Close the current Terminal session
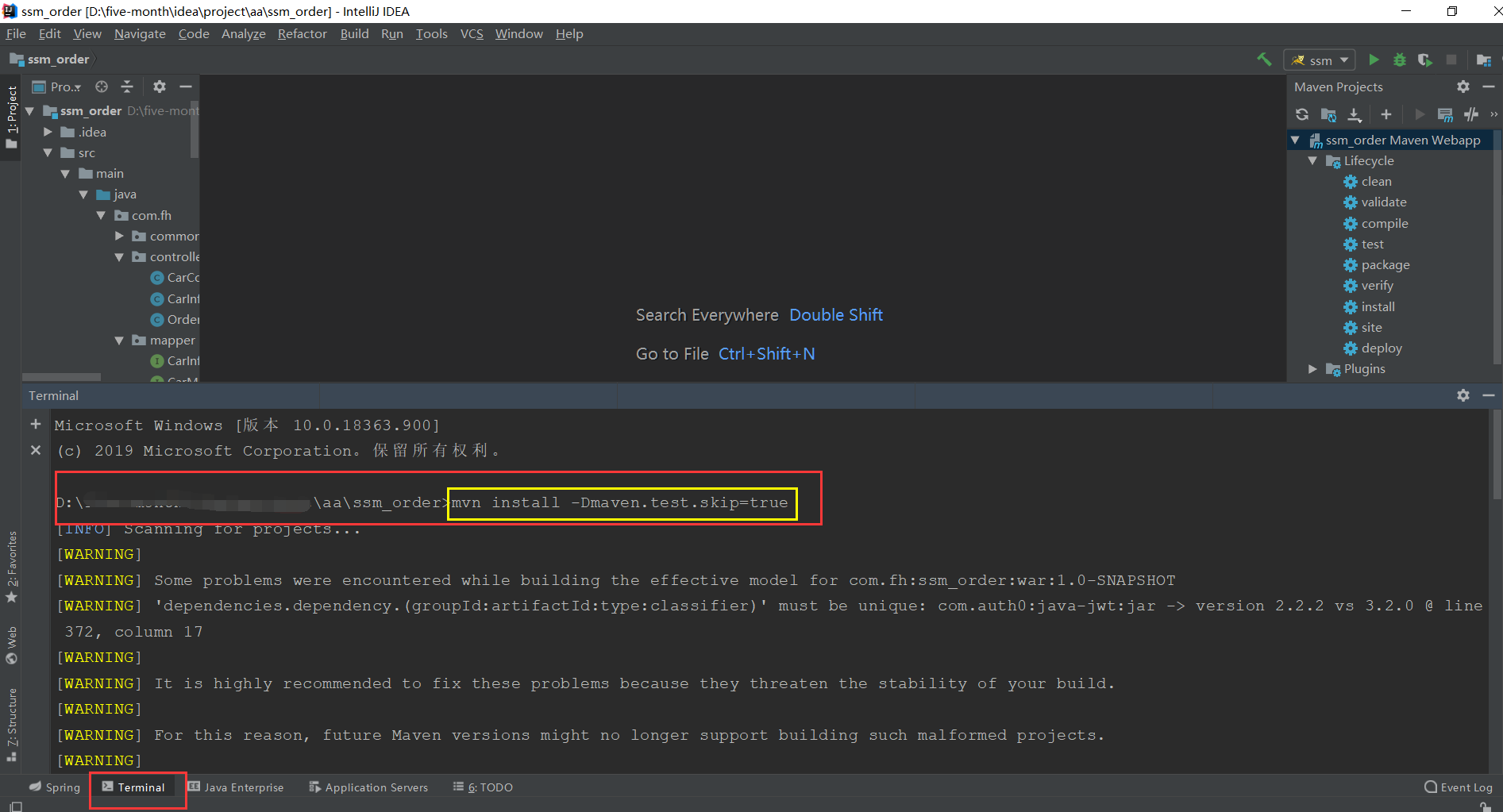This screenshot has height=812, width=1503. (35, 449)
